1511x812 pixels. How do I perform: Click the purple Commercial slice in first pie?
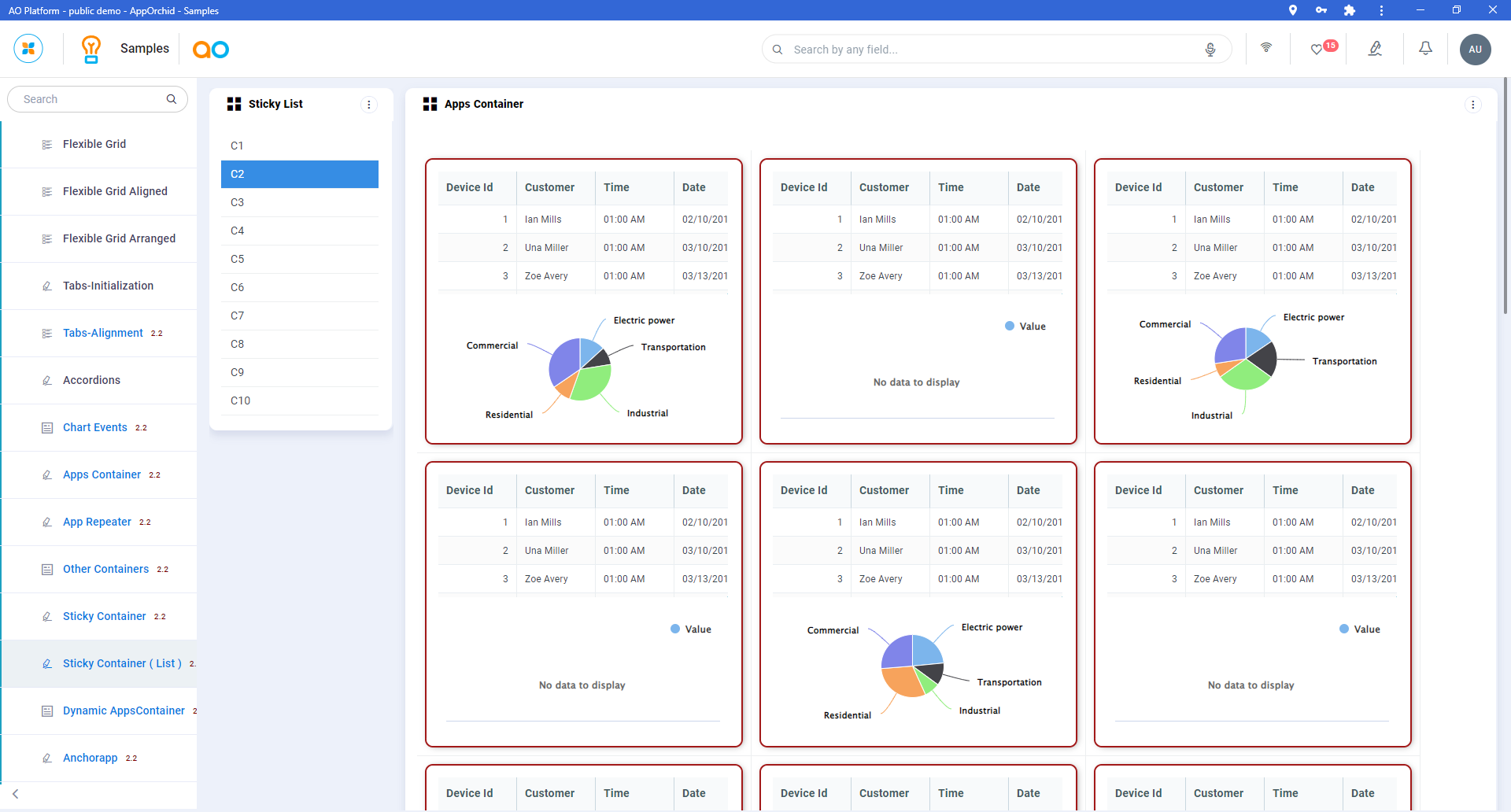click(x=562, y=360)
